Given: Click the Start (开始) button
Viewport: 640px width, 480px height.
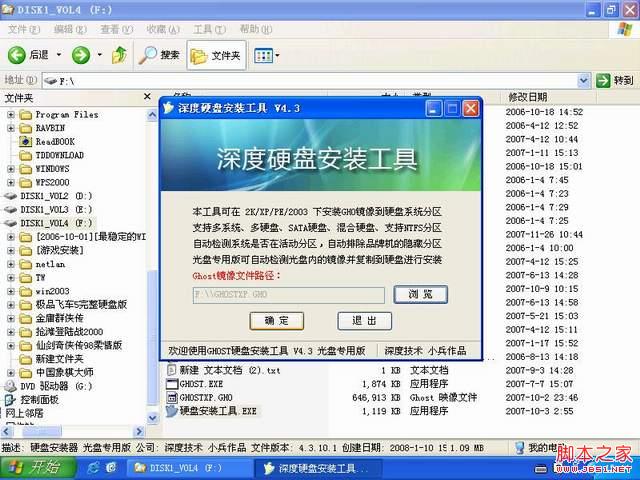Looking at the screenshot, I should point(38,468).
